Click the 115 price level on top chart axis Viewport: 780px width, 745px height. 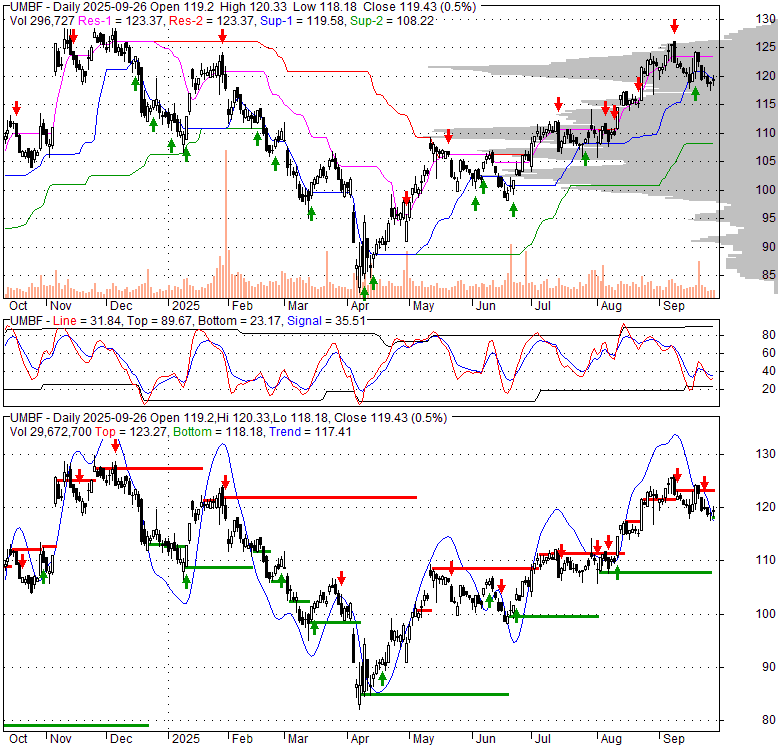click(766, 104)
